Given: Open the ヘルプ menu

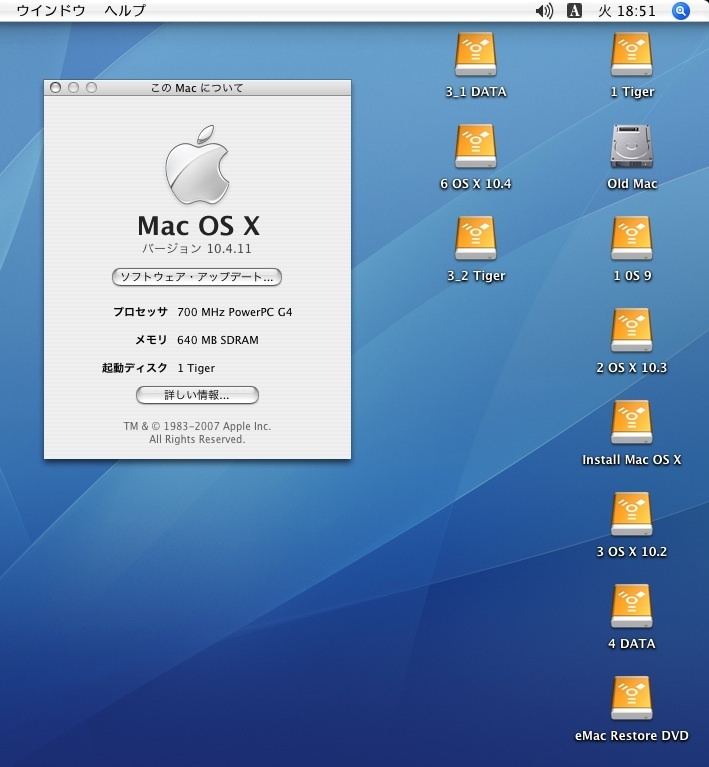Looking at the screenshot, I should click(x=125, y=11).
